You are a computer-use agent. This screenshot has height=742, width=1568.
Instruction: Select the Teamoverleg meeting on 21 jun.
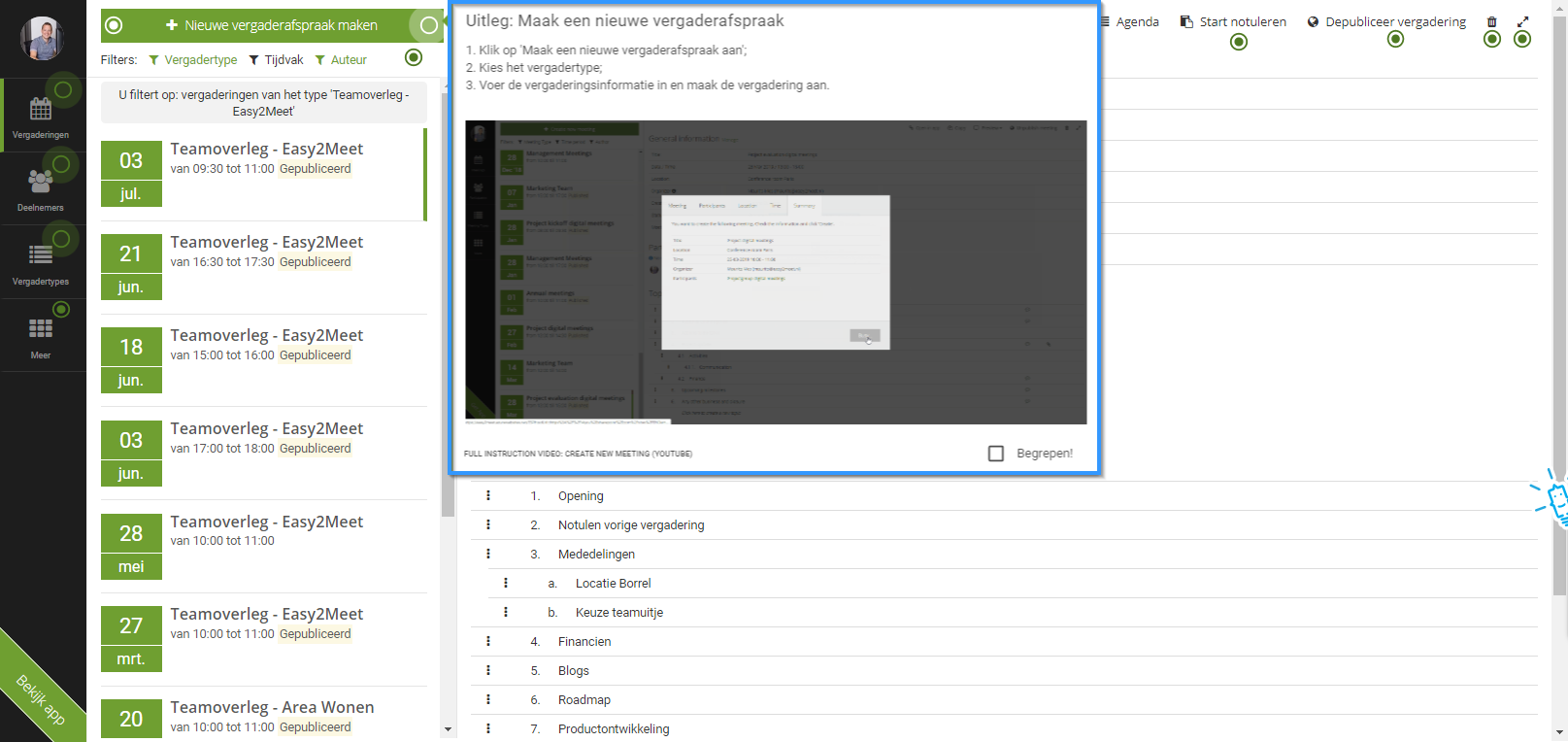tap(264, 268)
